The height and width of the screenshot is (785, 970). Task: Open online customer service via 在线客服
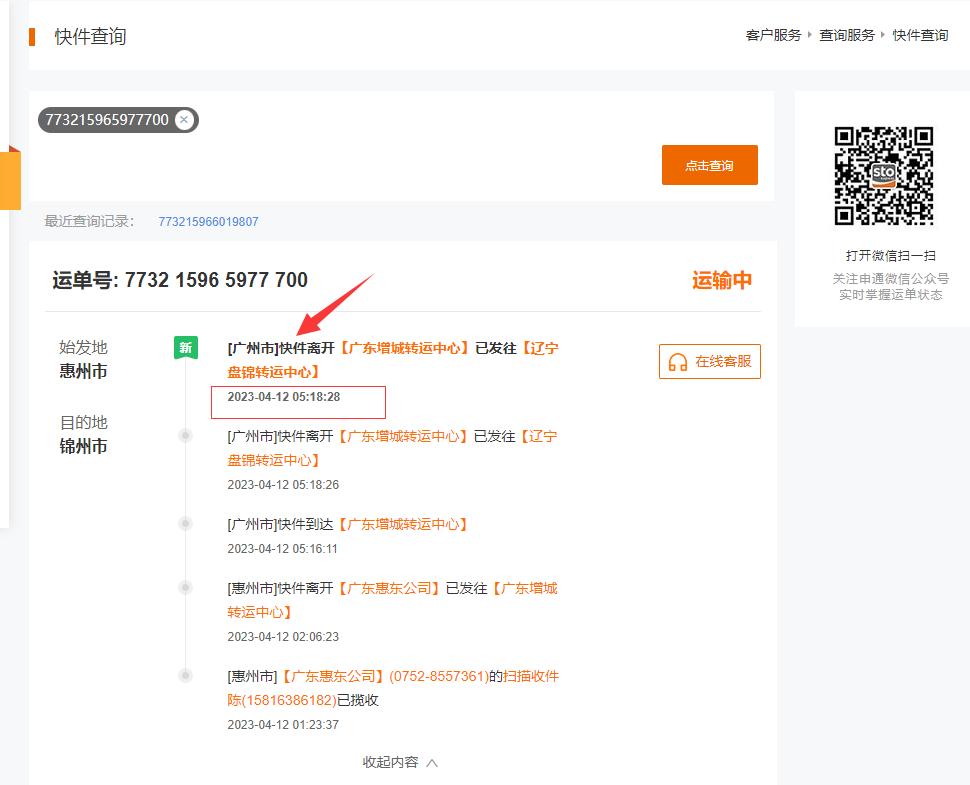tap(709, 362)
